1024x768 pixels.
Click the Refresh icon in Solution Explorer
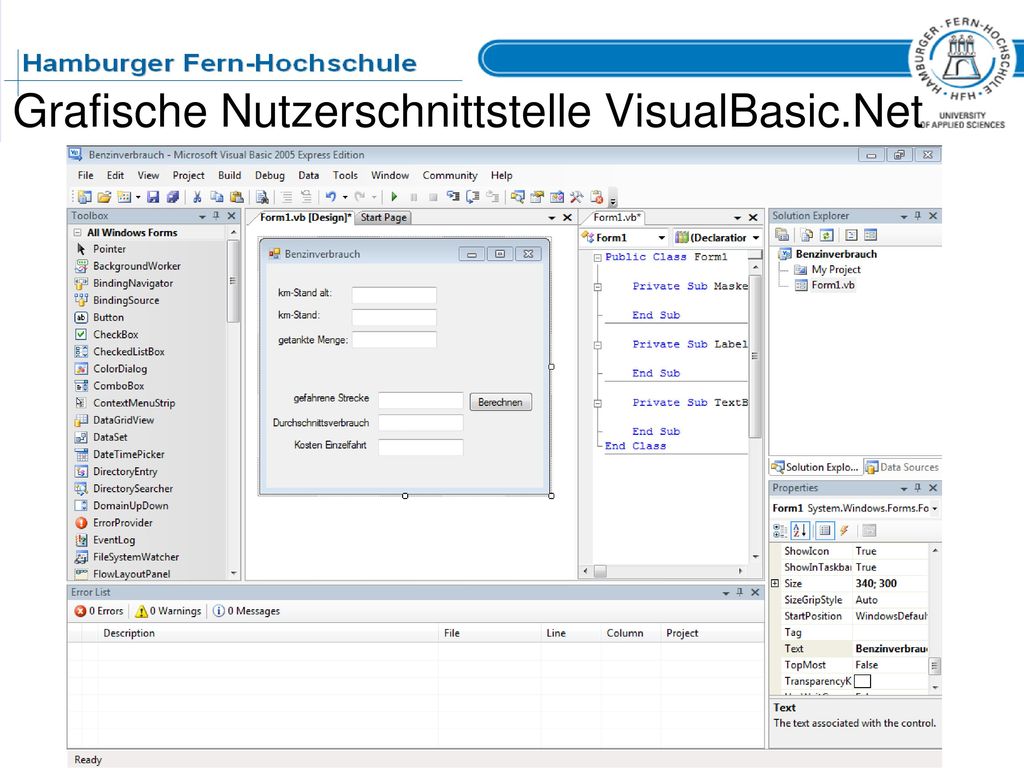point(826,235)
